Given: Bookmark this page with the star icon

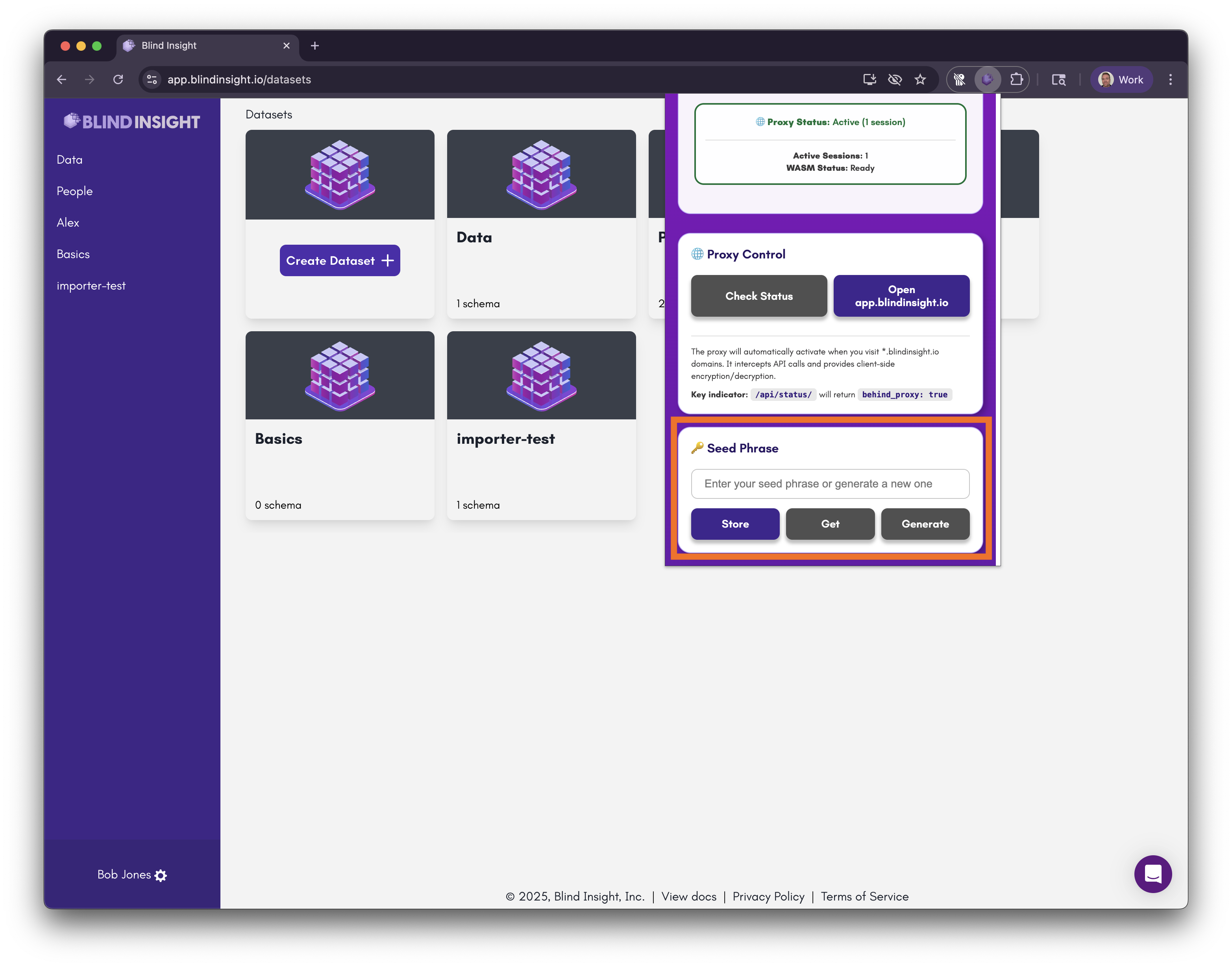Looking at the screenshot, I should [921, 80].
